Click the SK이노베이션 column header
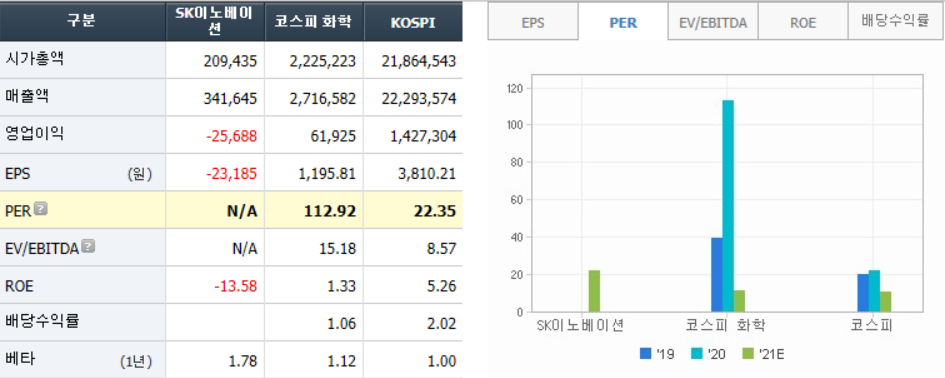Viewport: 945px width, 378px height. tap(215, 20)
